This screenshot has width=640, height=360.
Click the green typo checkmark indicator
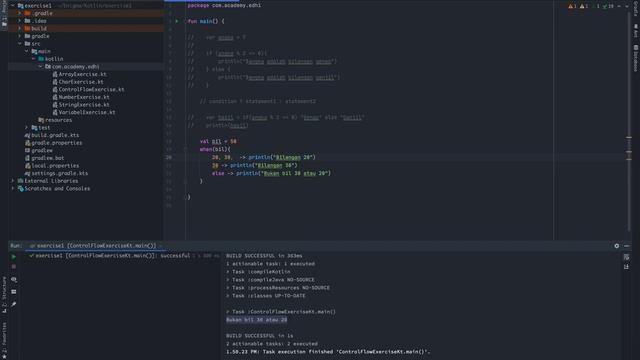(x=608, y=6)
